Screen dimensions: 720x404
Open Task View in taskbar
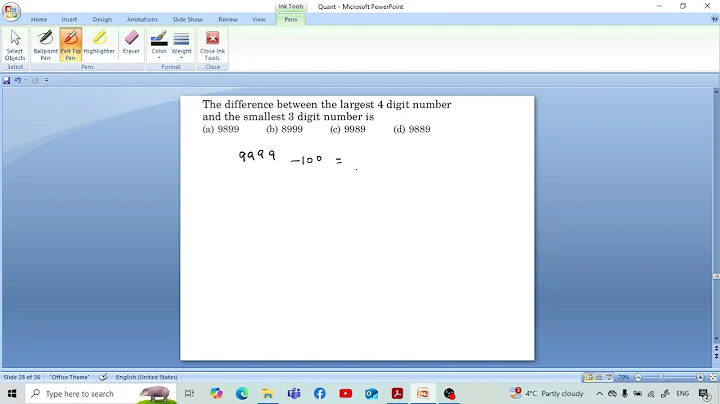click(x=189, y=393)
